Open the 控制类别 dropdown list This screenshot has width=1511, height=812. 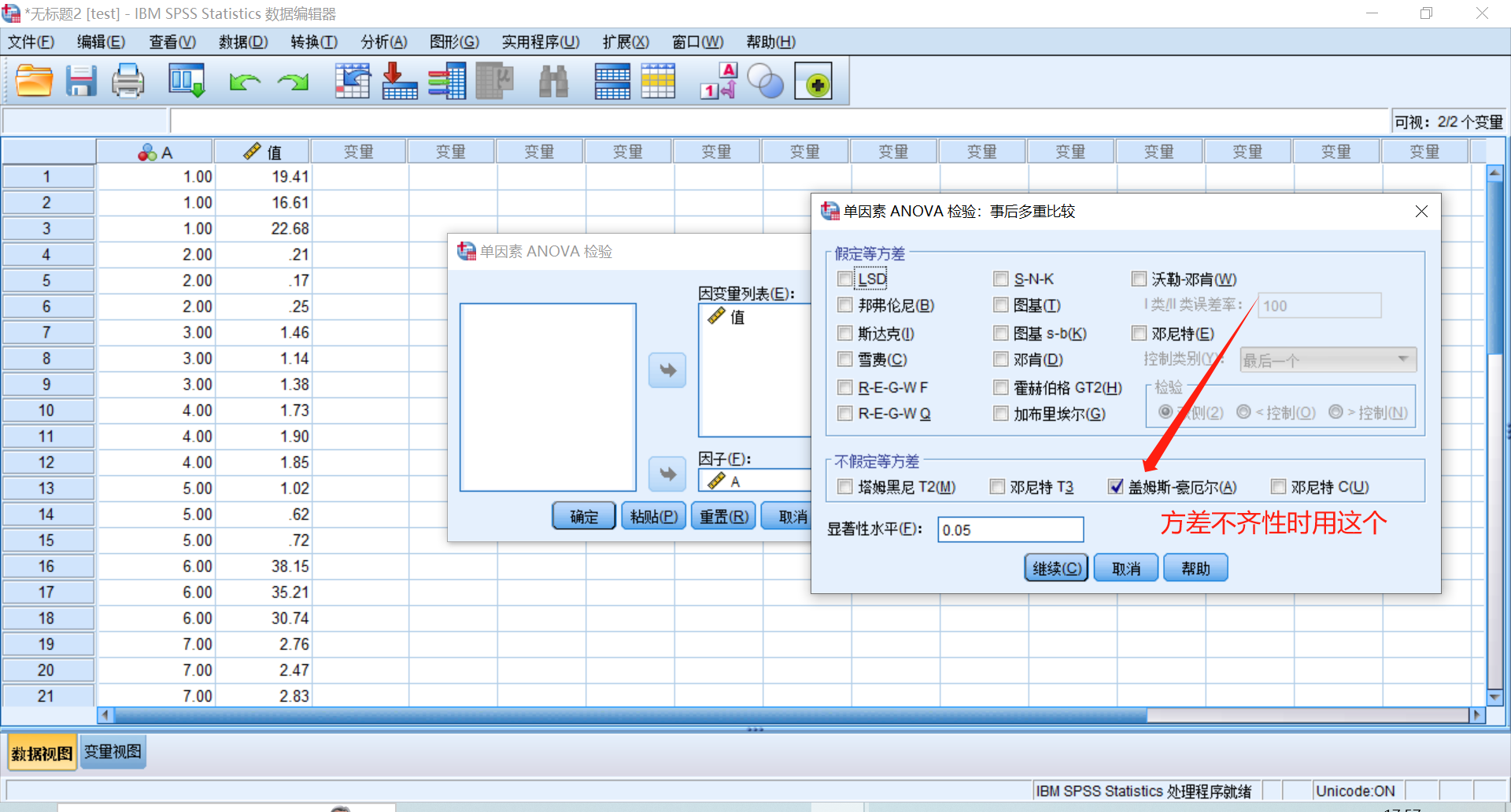pos(1328,360)
